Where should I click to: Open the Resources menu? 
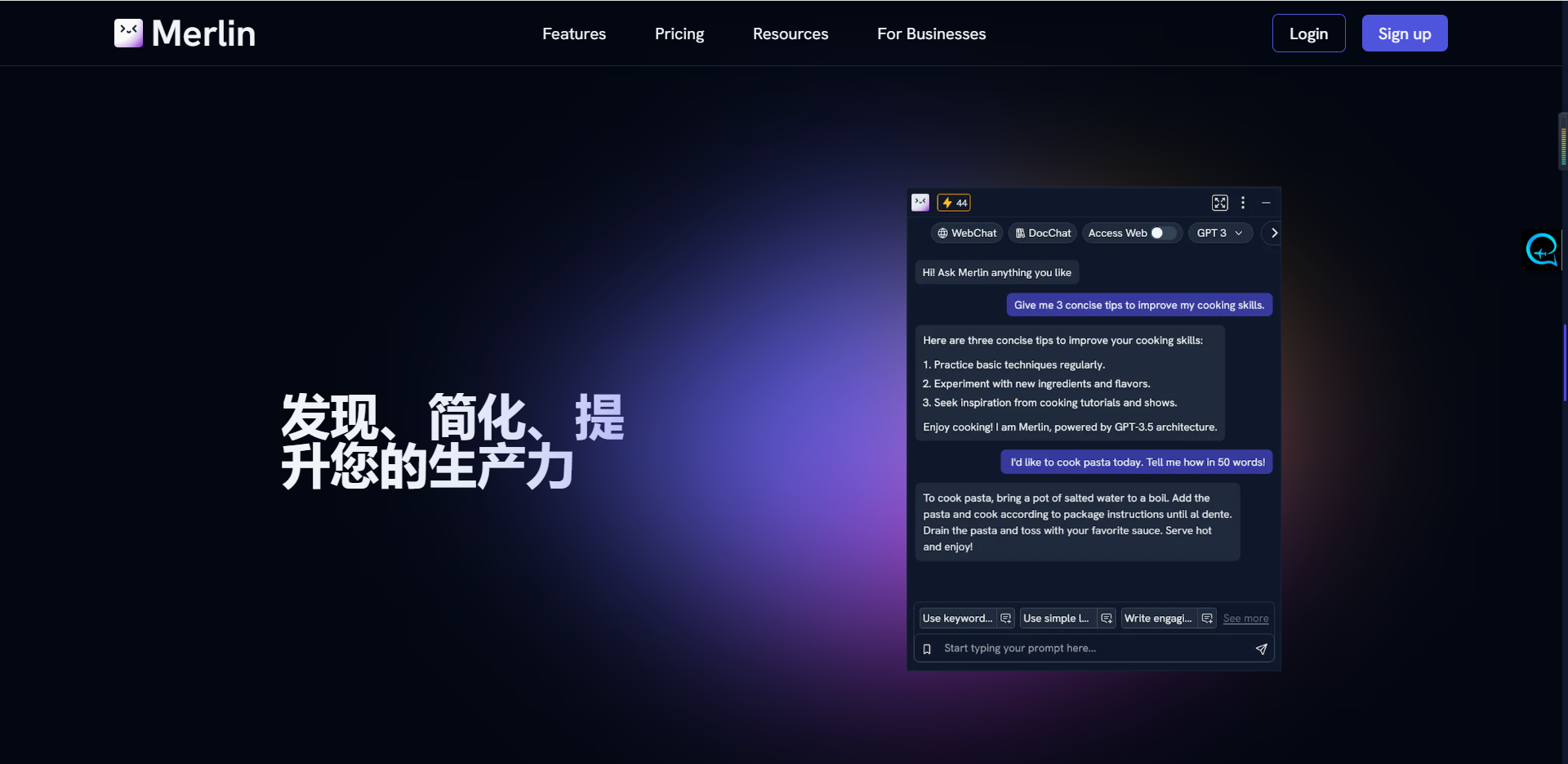click(790, 34)
